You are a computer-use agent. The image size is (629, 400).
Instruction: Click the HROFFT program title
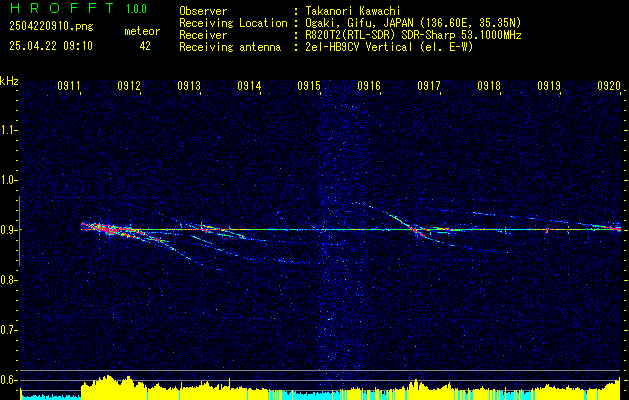tap(62, 8)
